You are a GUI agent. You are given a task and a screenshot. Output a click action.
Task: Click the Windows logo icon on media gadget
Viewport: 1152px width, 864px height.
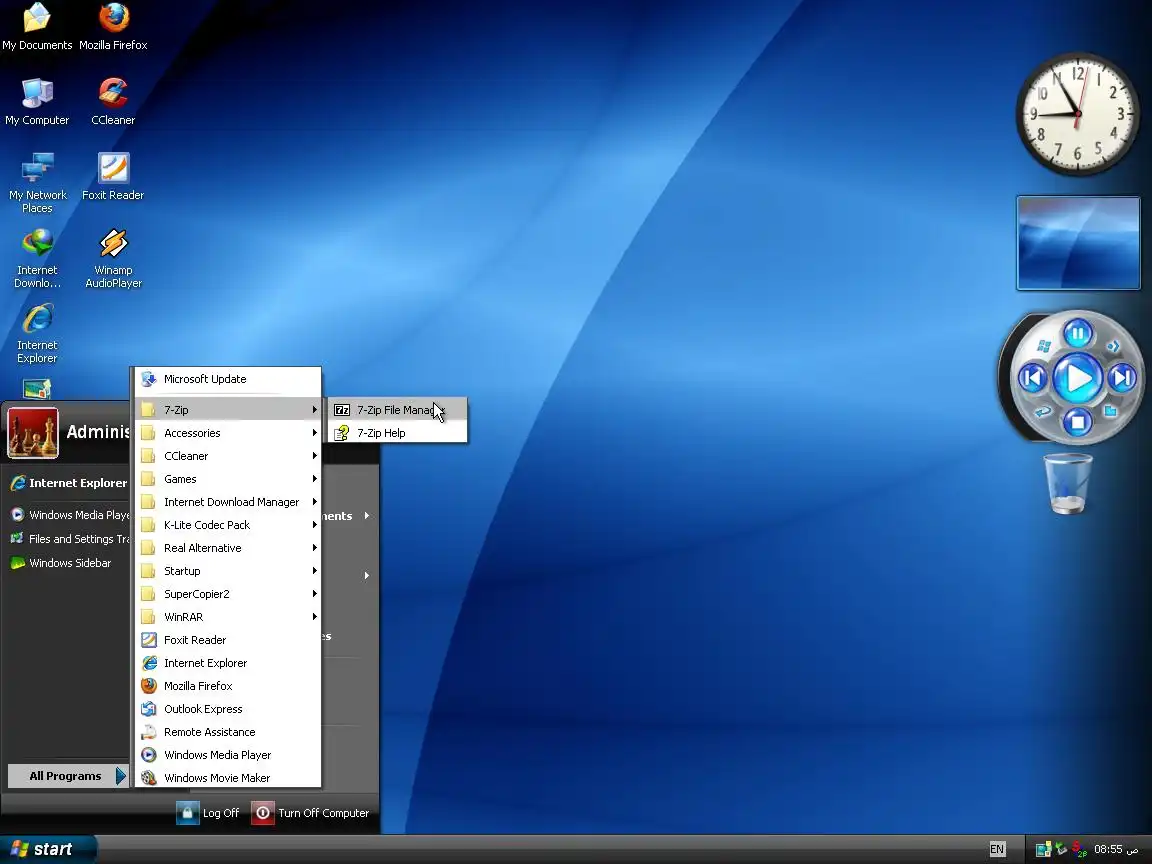tap(1044, 346)
